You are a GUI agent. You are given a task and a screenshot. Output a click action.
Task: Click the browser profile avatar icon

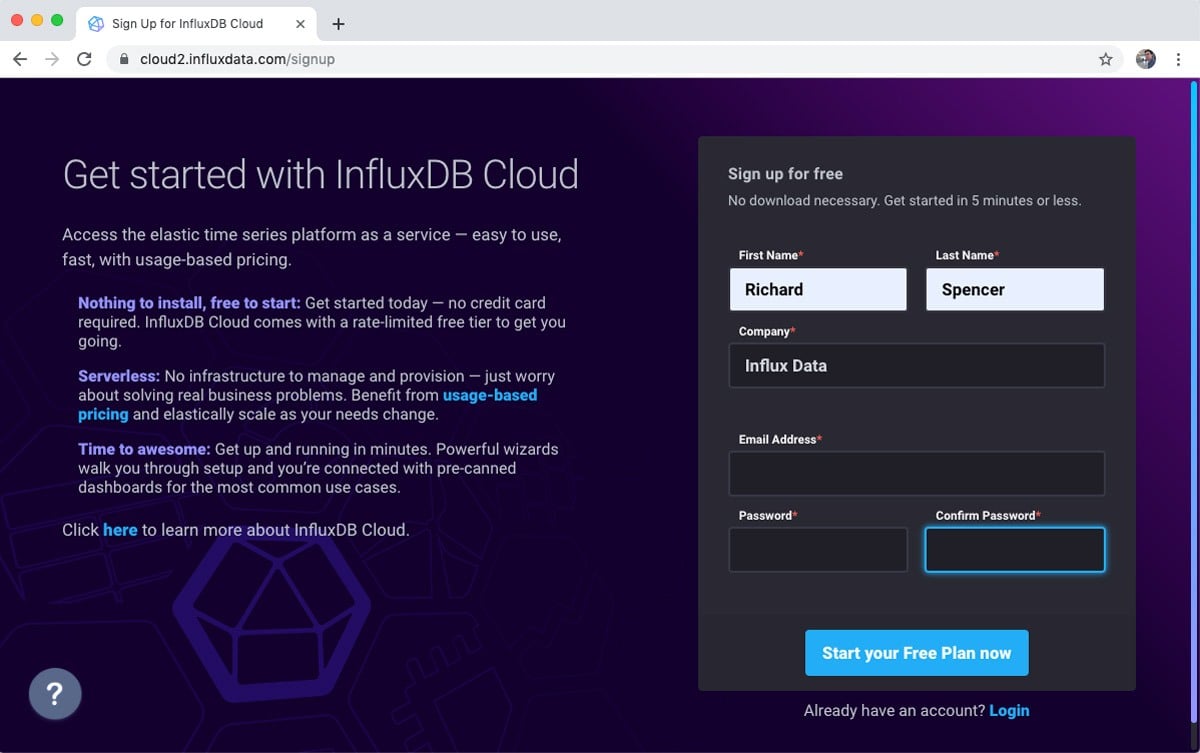[x=1145, y=59]
